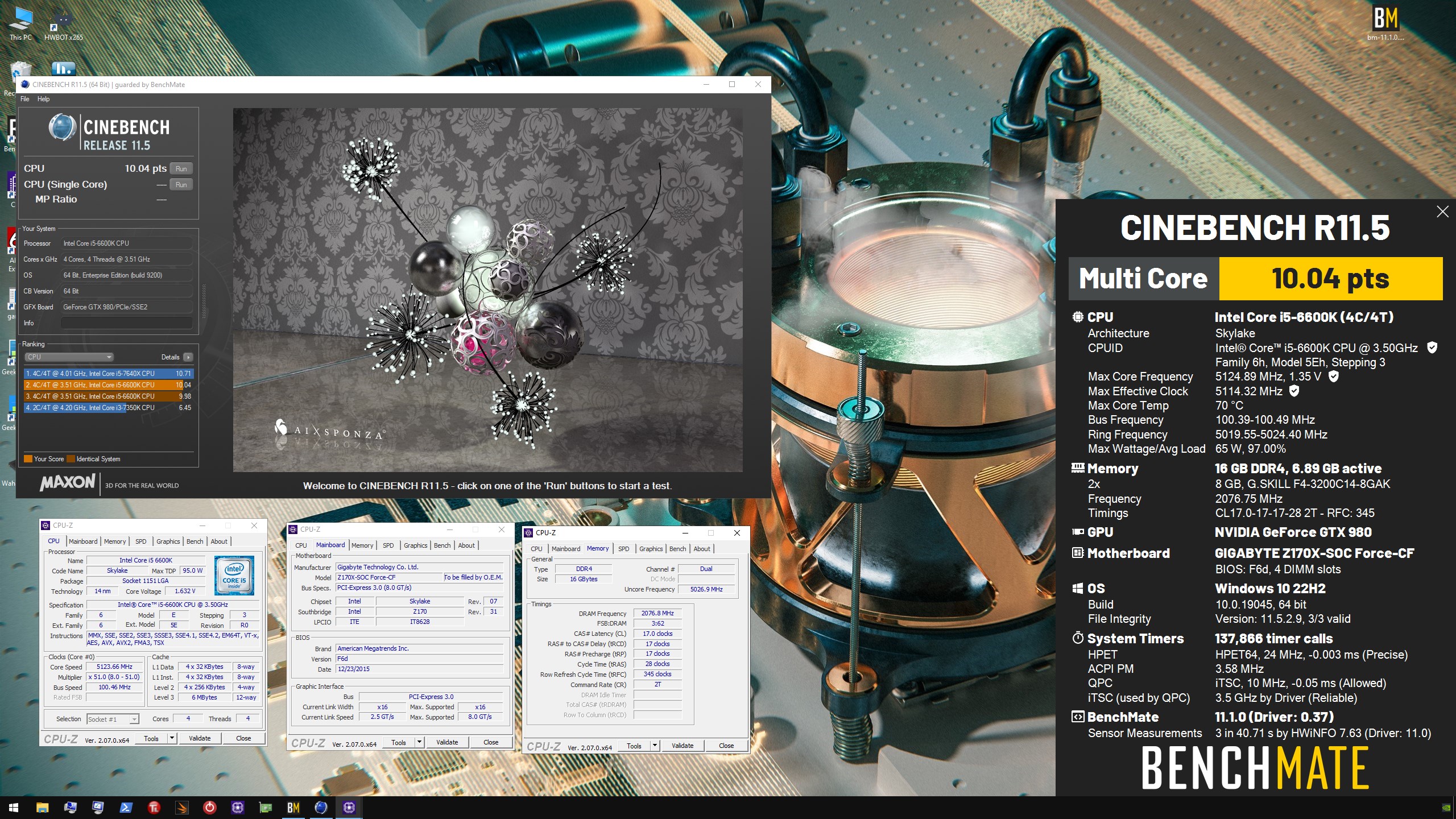Open Mainboard tab in CPU-Z Memory window

click(x=566, y=549)
